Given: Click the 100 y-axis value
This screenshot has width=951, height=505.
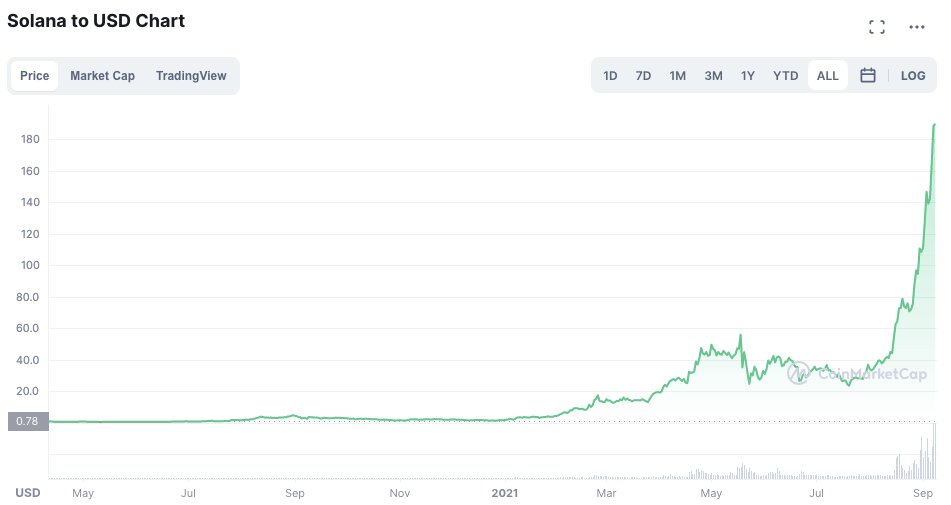Looking at the screenshot, I should click(x=30, y=265).
